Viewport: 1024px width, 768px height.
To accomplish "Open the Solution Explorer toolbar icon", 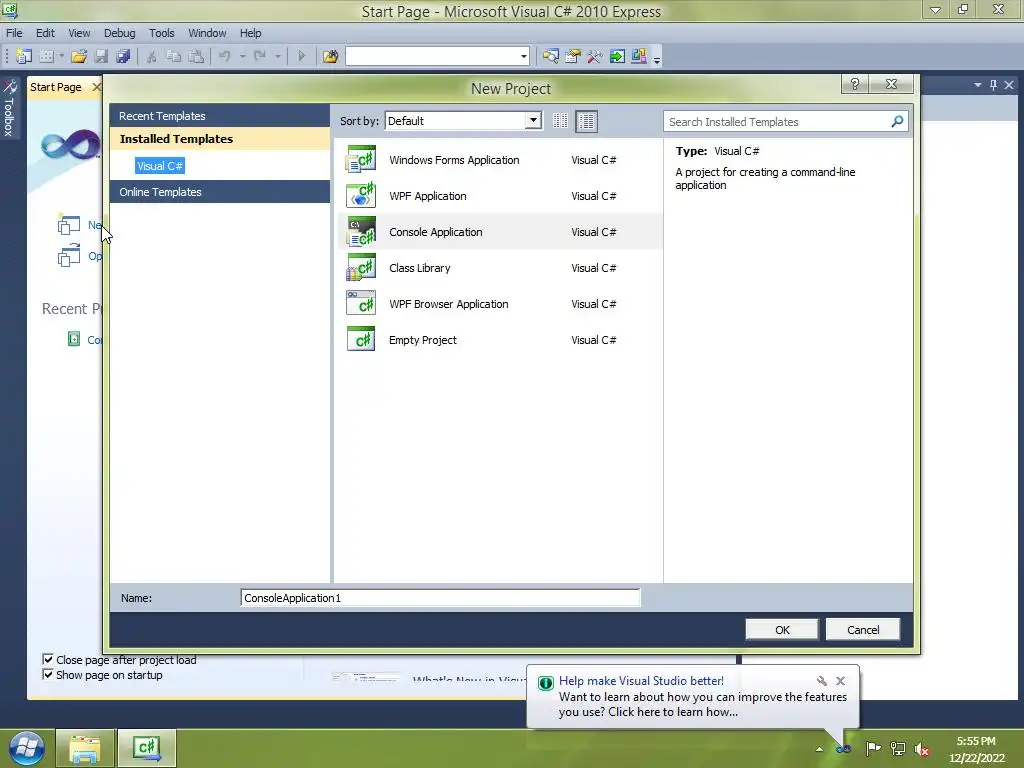I will tap(551, 56).
